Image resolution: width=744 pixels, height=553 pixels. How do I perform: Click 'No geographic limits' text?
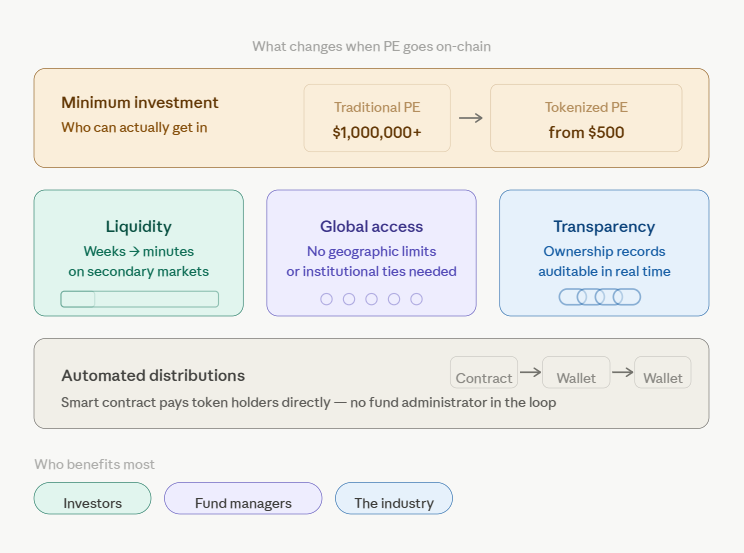click(372, 251)
